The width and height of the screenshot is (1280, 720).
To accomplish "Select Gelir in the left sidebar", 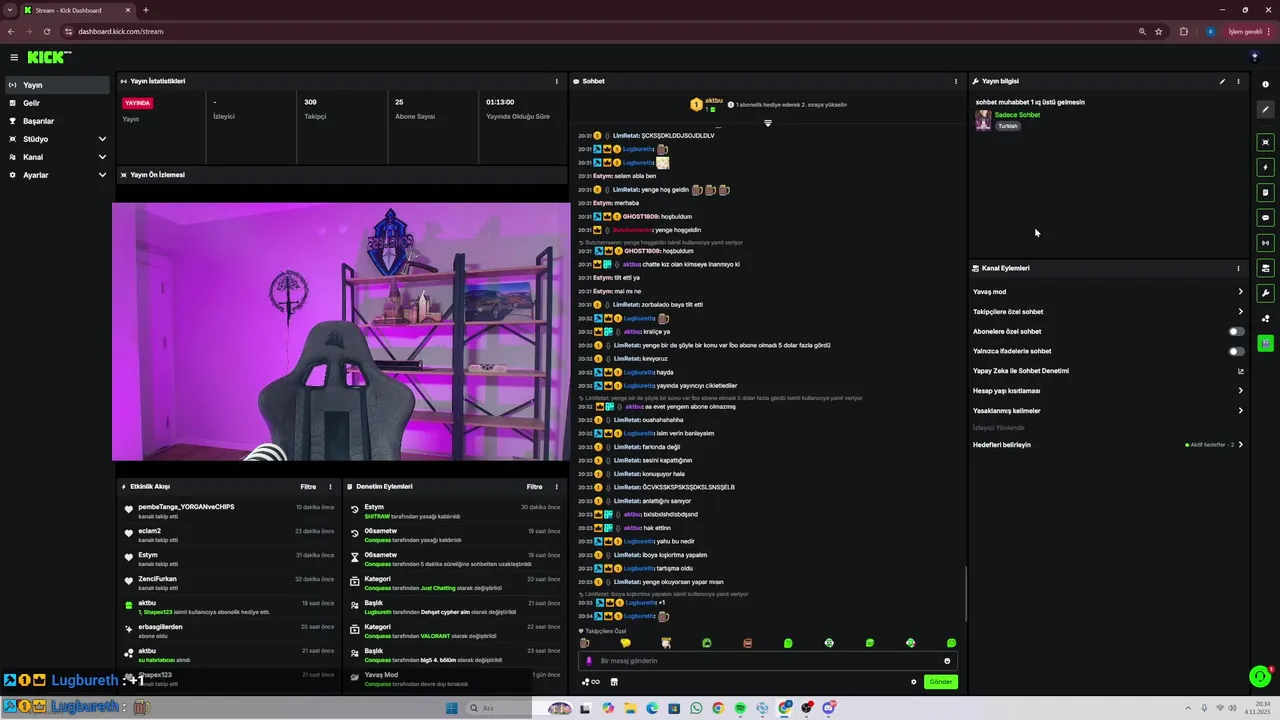I will 57,103.
